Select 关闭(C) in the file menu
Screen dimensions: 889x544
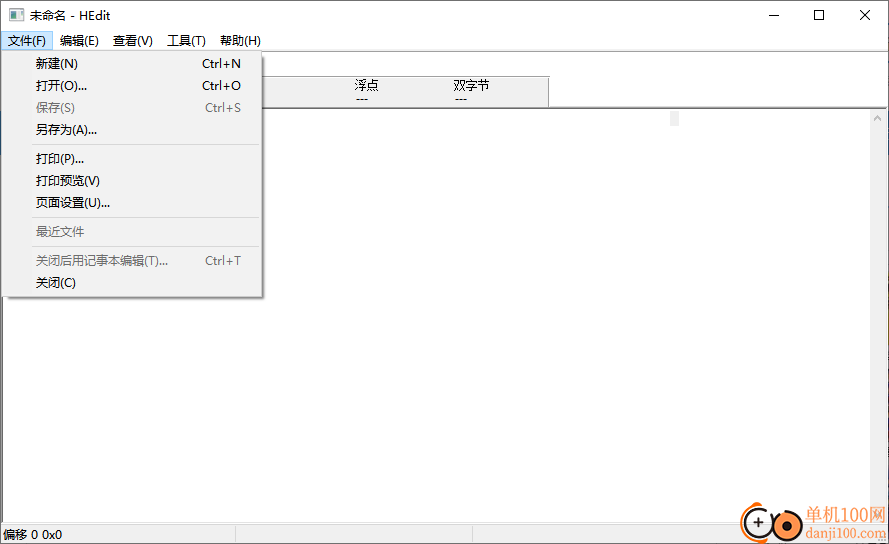[132, 282]
